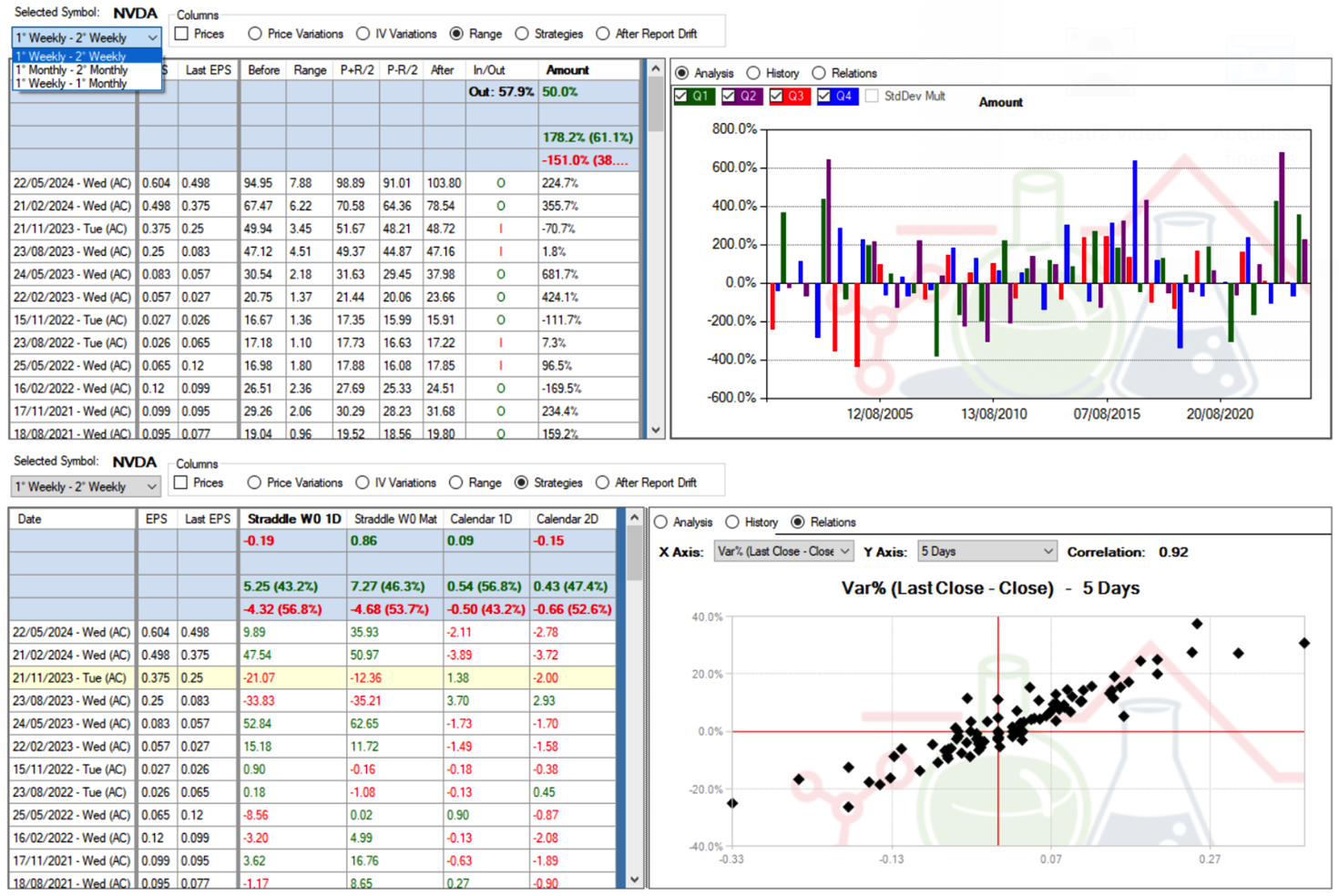
Task: Select Range radio in upper panel
Action: coord(456,34)
